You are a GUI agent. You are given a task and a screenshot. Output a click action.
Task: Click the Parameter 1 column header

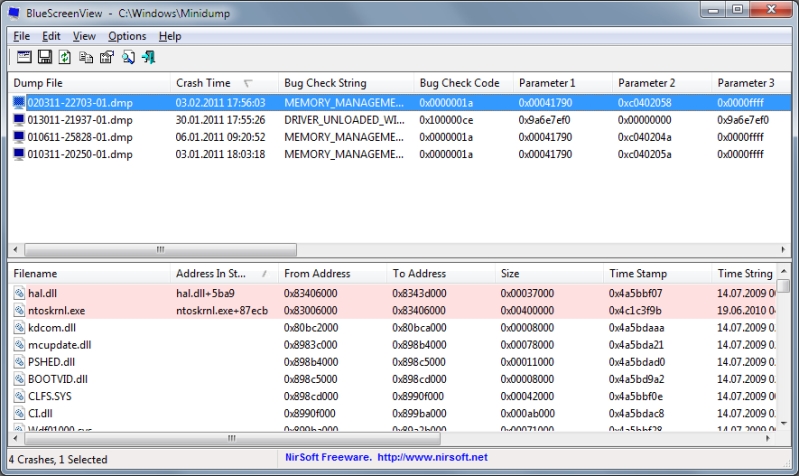563,83
